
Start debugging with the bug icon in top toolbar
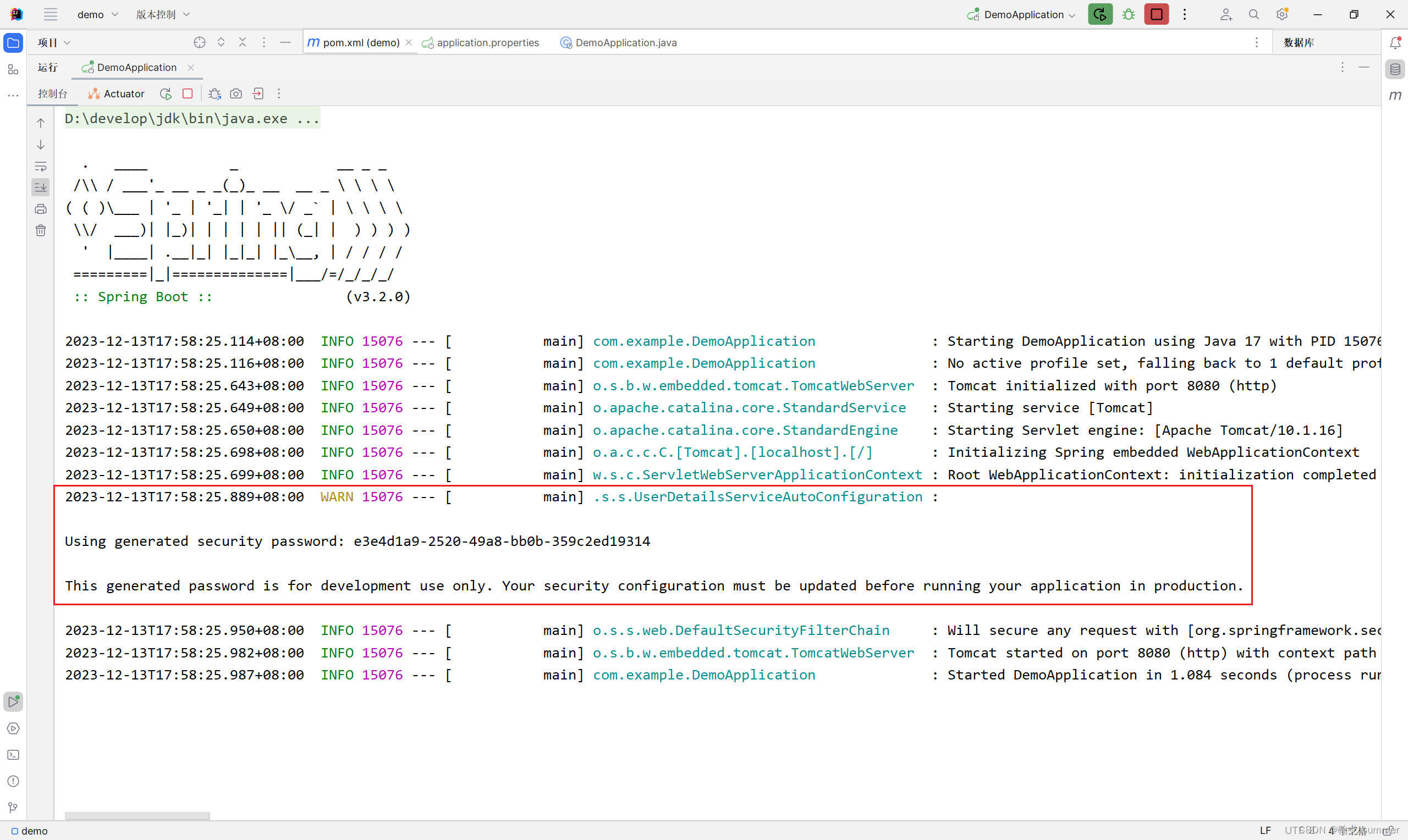(1127, 15)
